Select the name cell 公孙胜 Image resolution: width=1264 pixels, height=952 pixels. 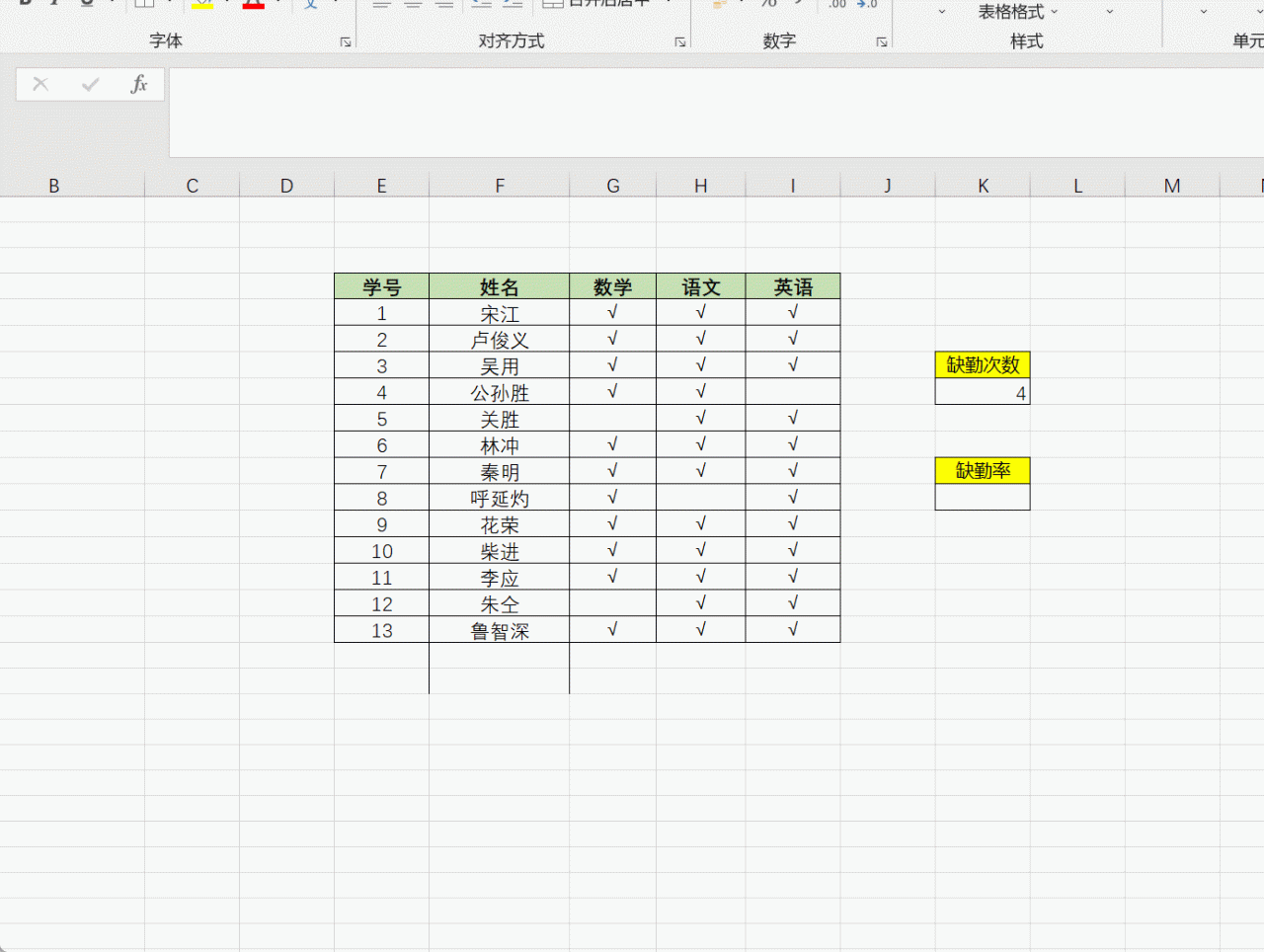[x=500, y=392]
